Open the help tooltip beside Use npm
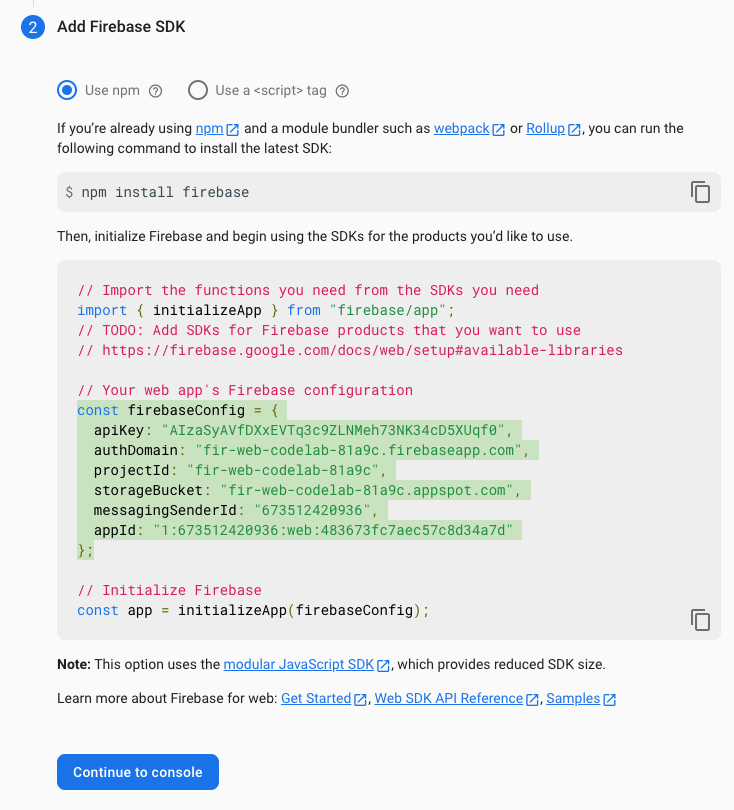Screen dimensions: 734x810 coord(156,90)
